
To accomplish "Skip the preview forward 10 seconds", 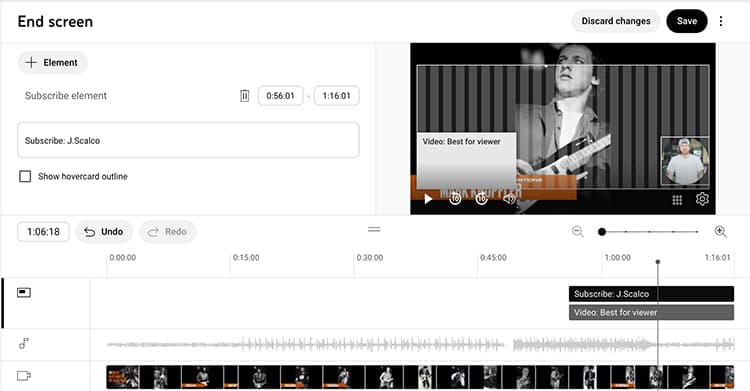I will (x=481, y=198).
